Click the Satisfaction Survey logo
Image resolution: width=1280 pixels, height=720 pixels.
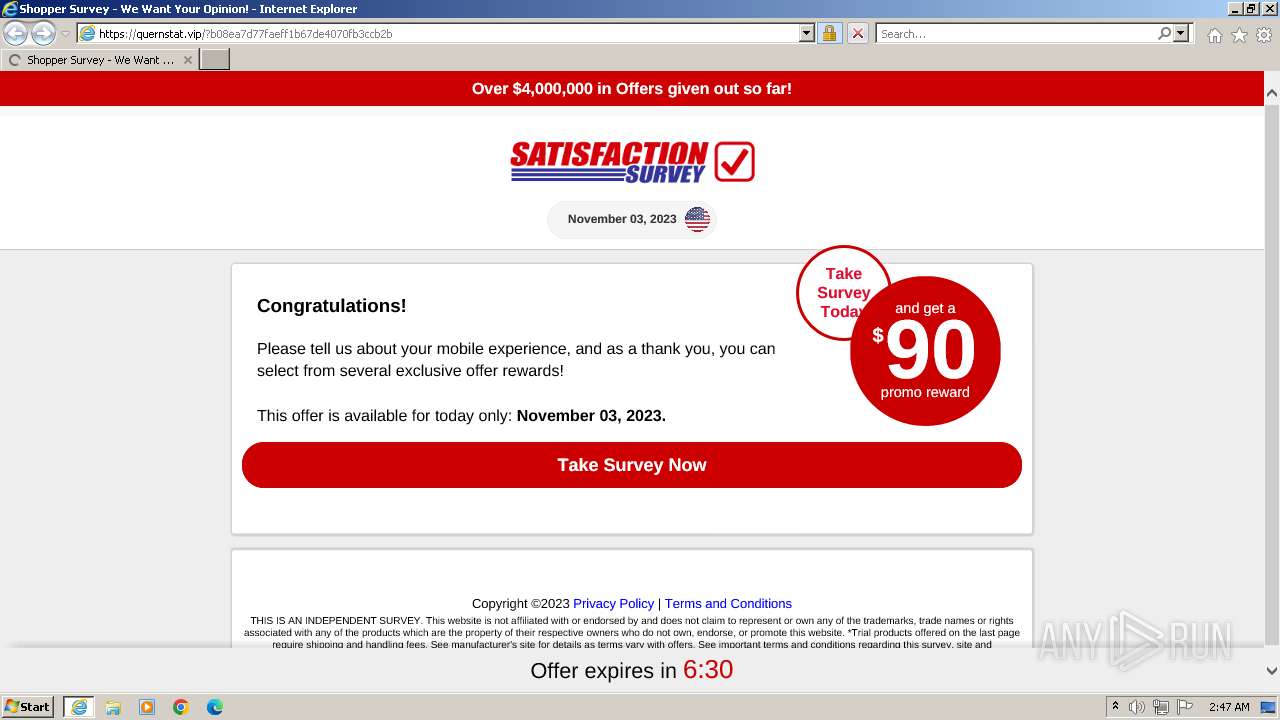point(632,162)
